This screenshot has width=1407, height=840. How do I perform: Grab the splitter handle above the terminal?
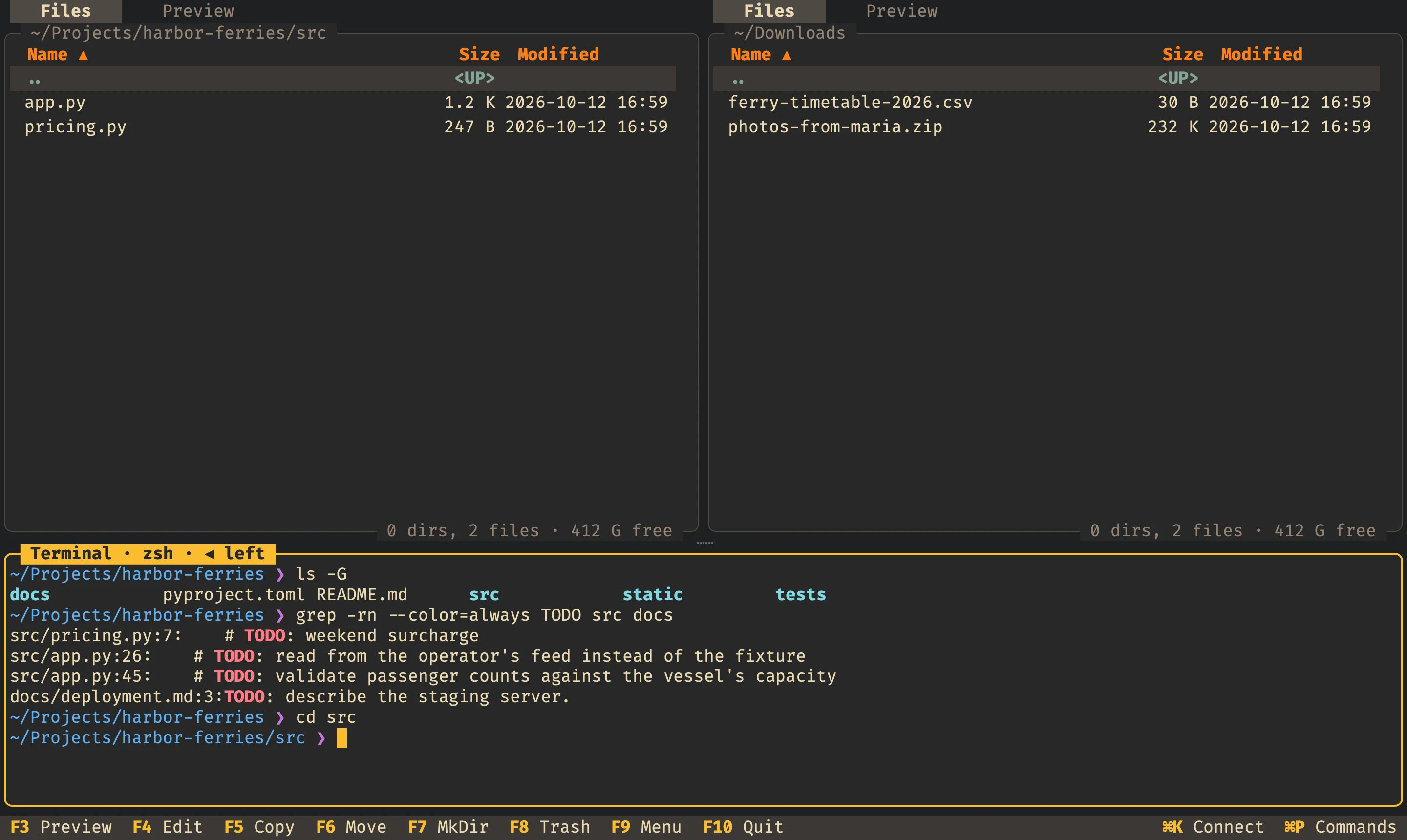704,543
